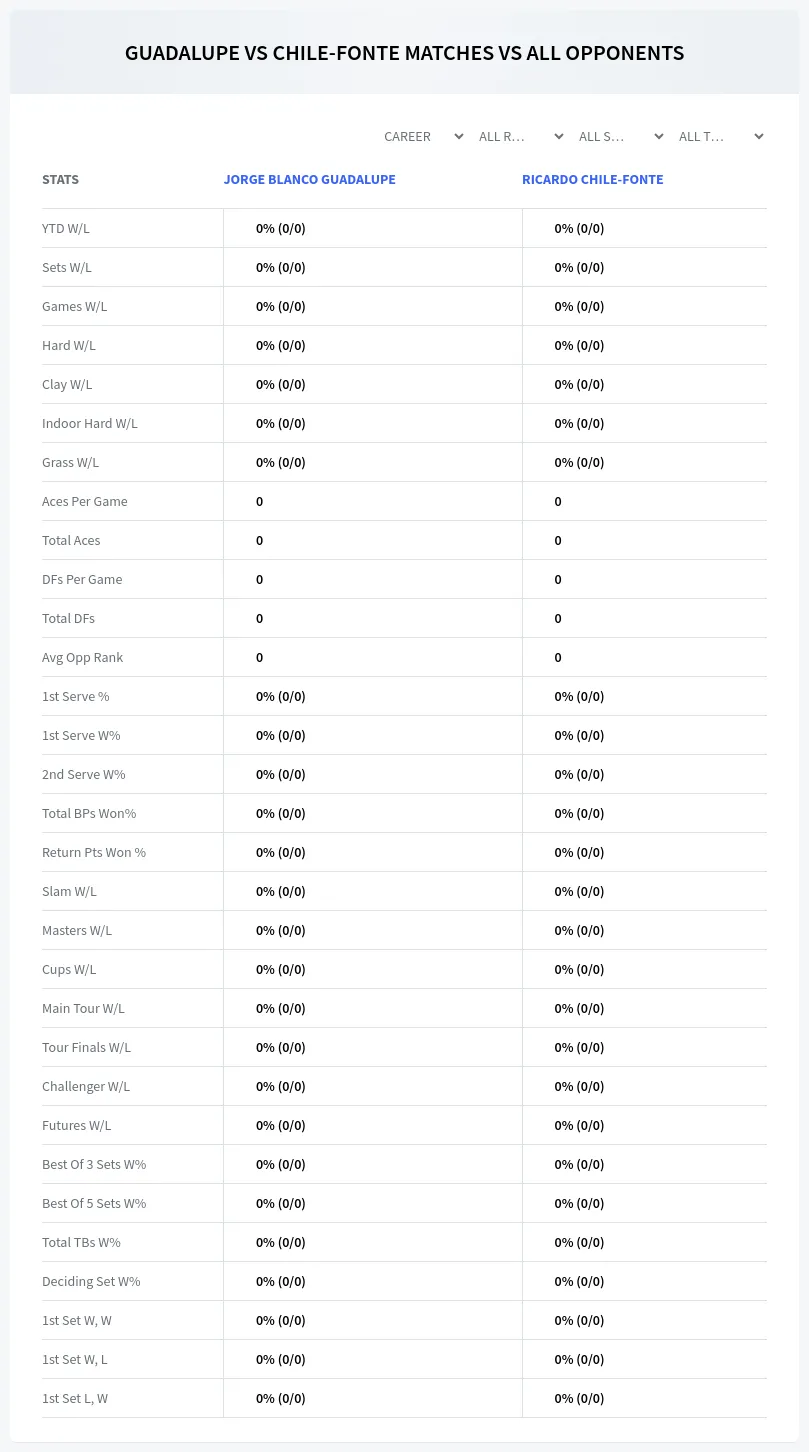Image resolution: width=809 pixels, height=1452 pixels.
Task: Expand the ALL R... filter dropdown
Action: tap(521, 136)
